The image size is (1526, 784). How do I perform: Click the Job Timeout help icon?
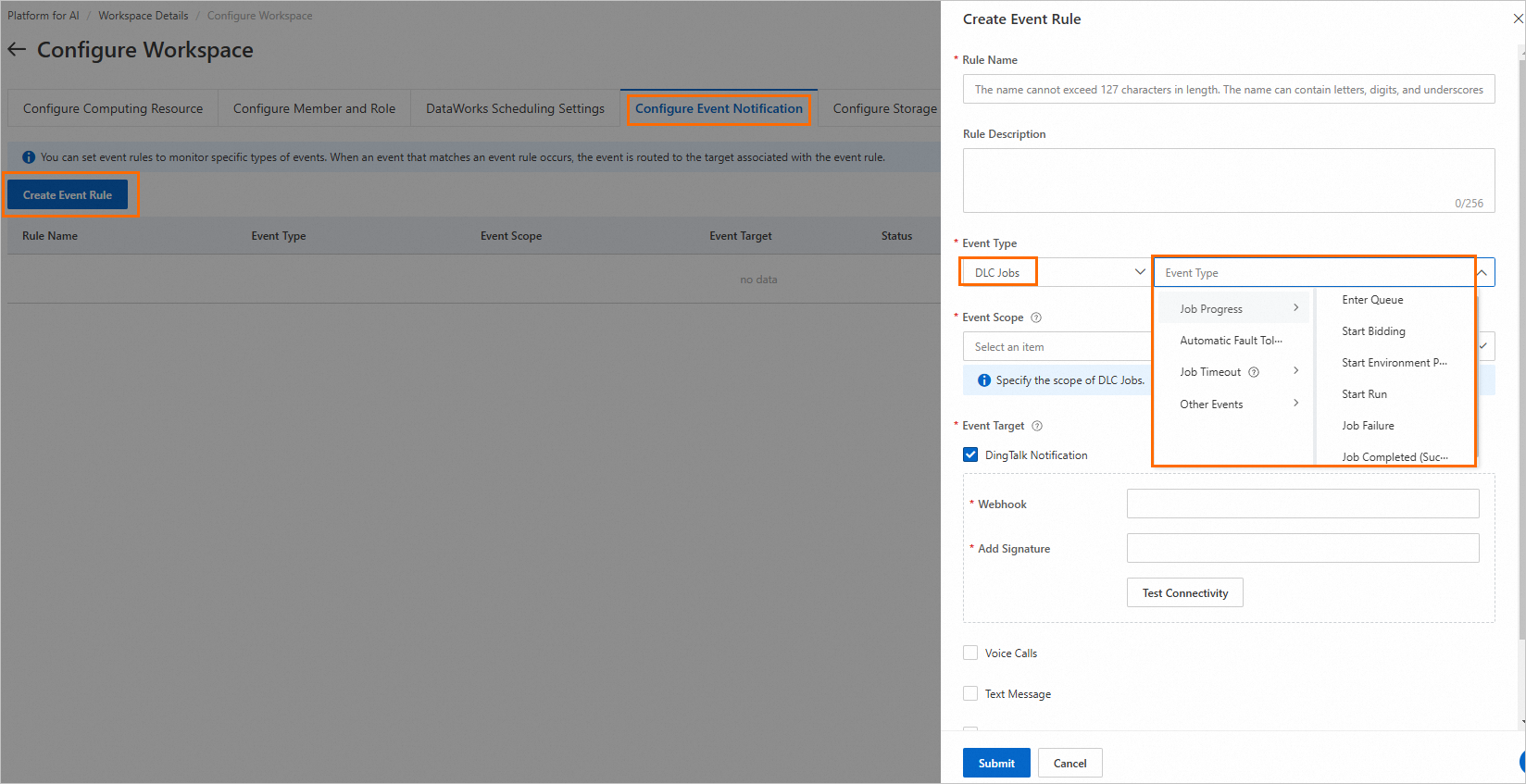pyautogui.click(x=1254, y=372)
